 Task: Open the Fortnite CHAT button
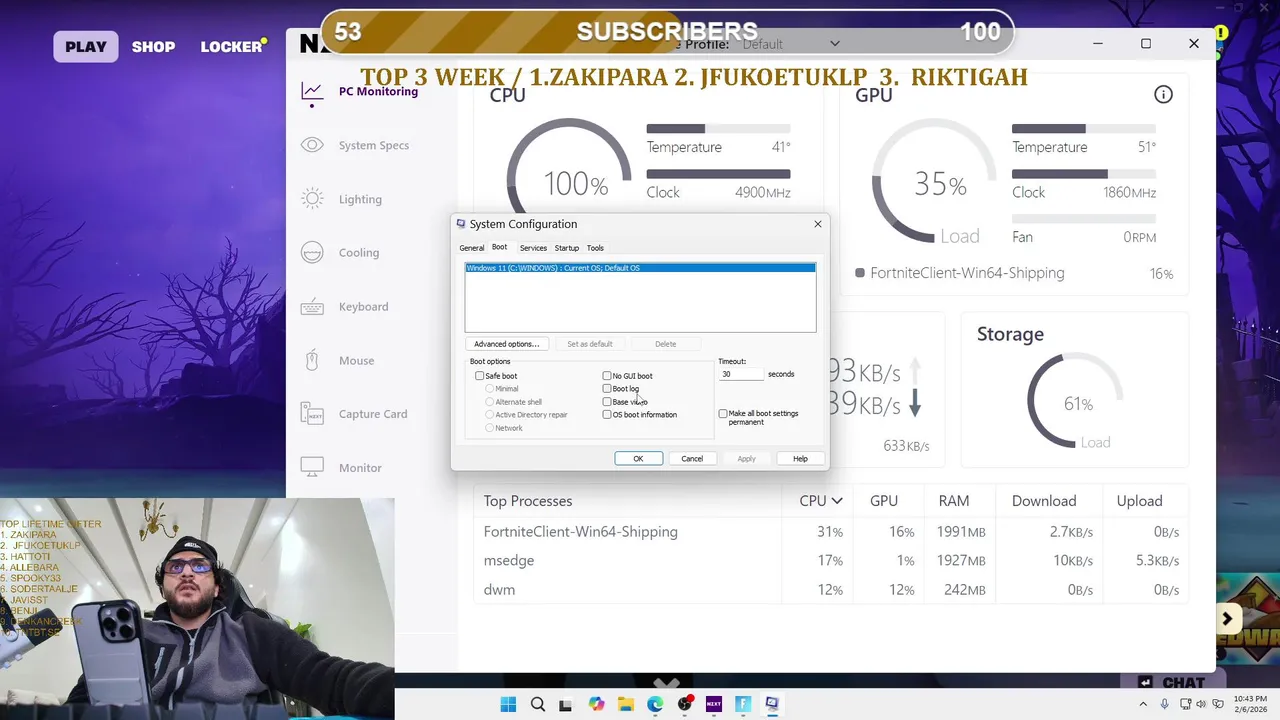tap(1174, 683)
